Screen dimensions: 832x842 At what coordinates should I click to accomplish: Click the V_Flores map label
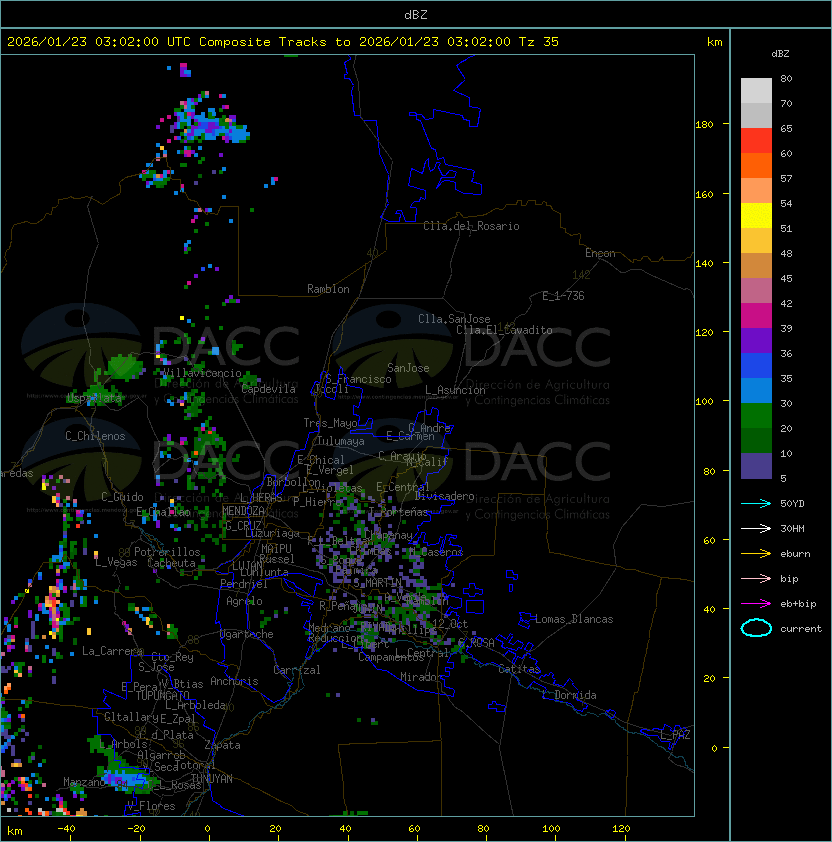151,806
